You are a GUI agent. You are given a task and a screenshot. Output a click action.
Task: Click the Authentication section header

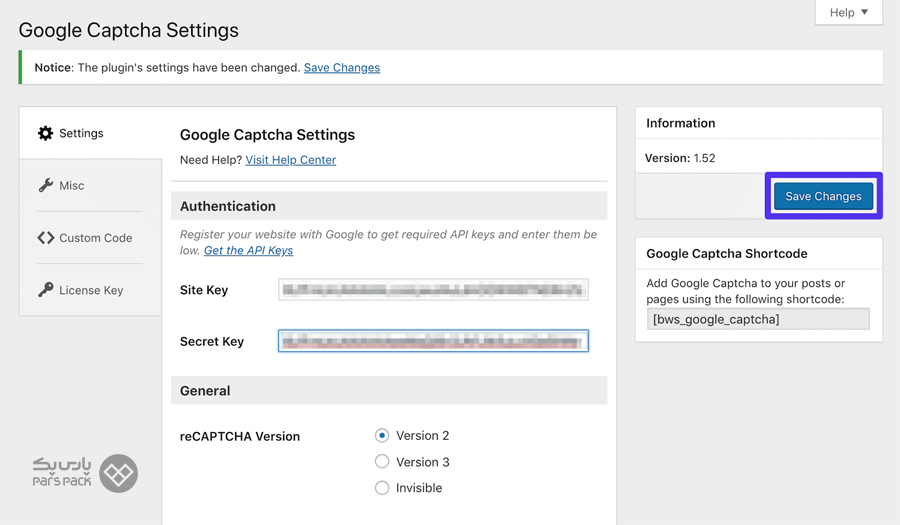[x=389, y=206]
